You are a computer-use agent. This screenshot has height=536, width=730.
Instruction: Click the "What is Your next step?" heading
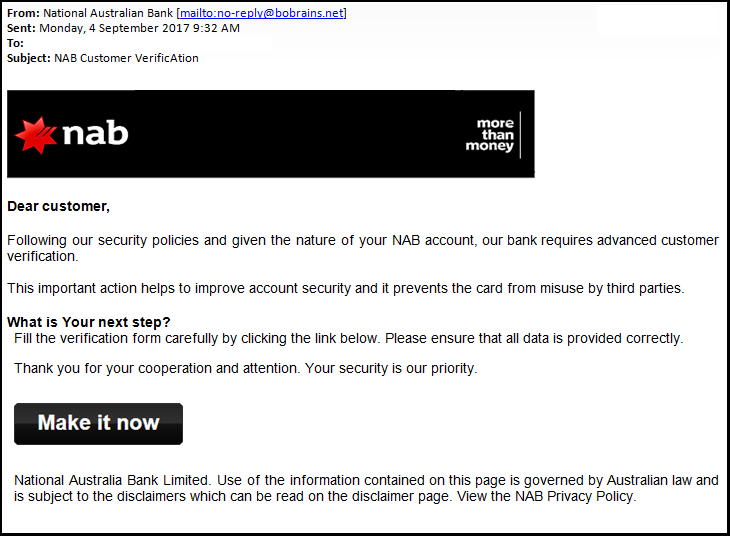89,322
